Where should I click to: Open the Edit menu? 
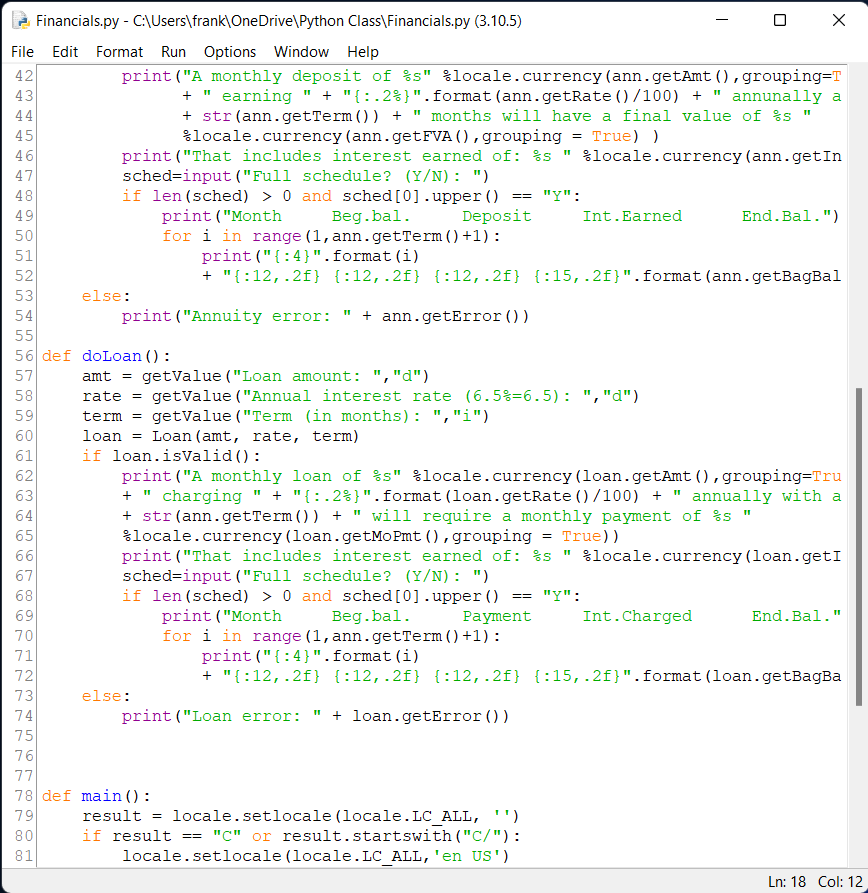(65, 52)
